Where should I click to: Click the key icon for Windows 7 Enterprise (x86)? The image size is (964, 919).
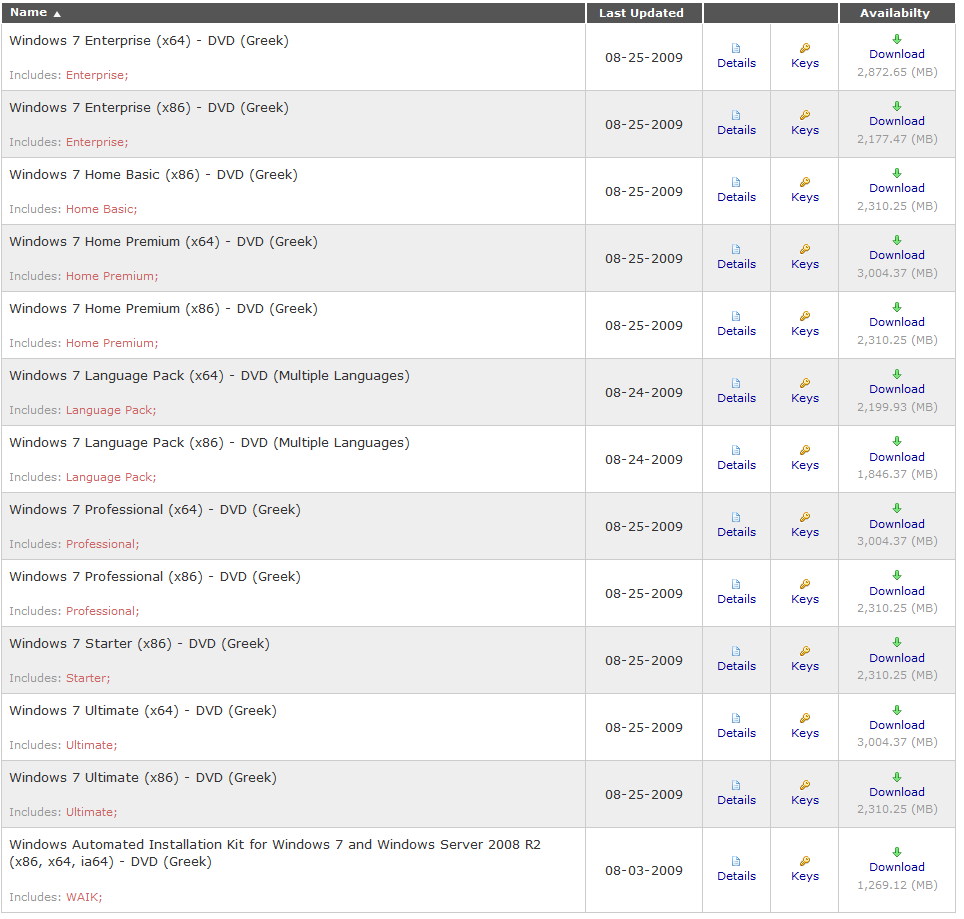point(804,115)
